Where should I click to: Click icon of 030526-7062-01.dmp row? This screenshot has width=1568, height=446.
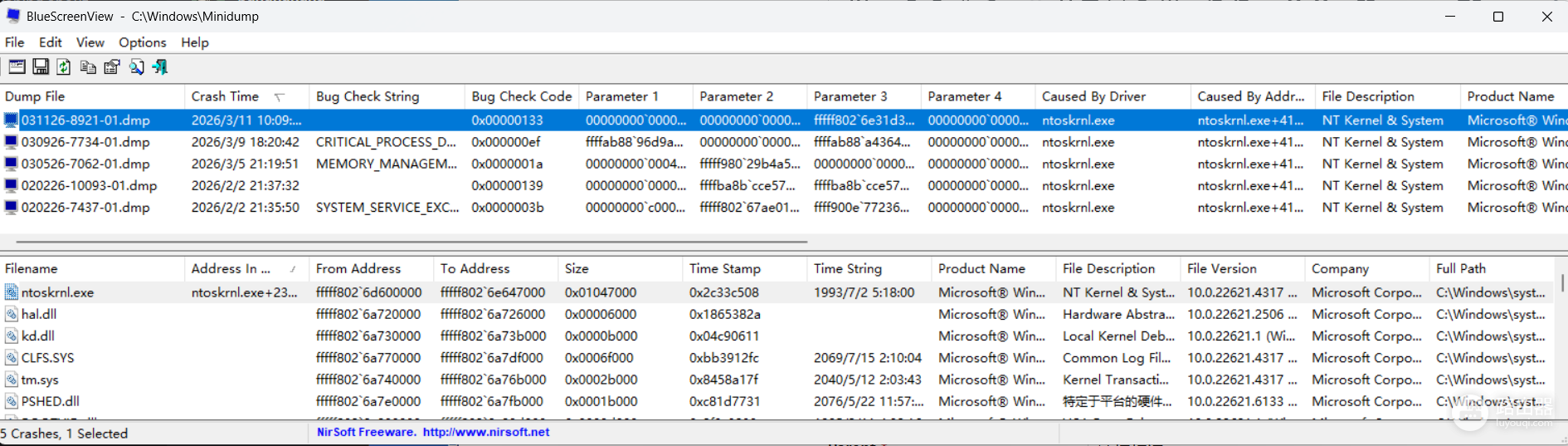(x=11, y=164)
